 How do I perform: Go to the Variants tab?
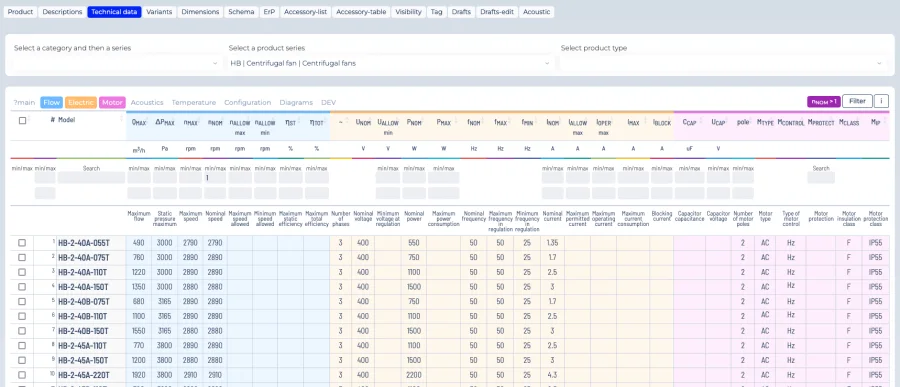[159, 11]
